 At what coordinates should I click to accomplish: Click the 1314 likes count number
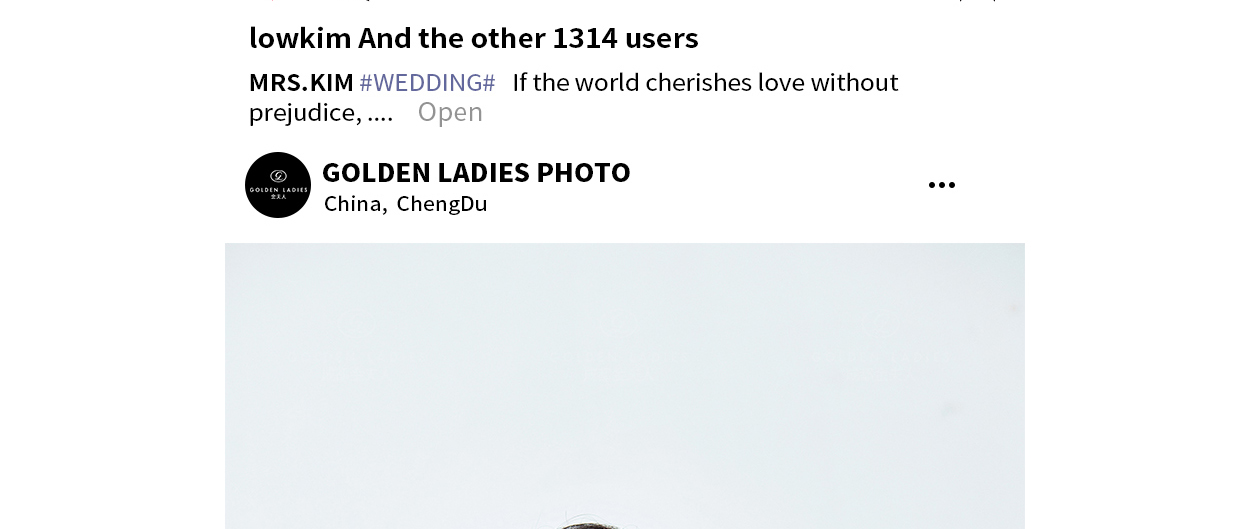tap(585, 38)
